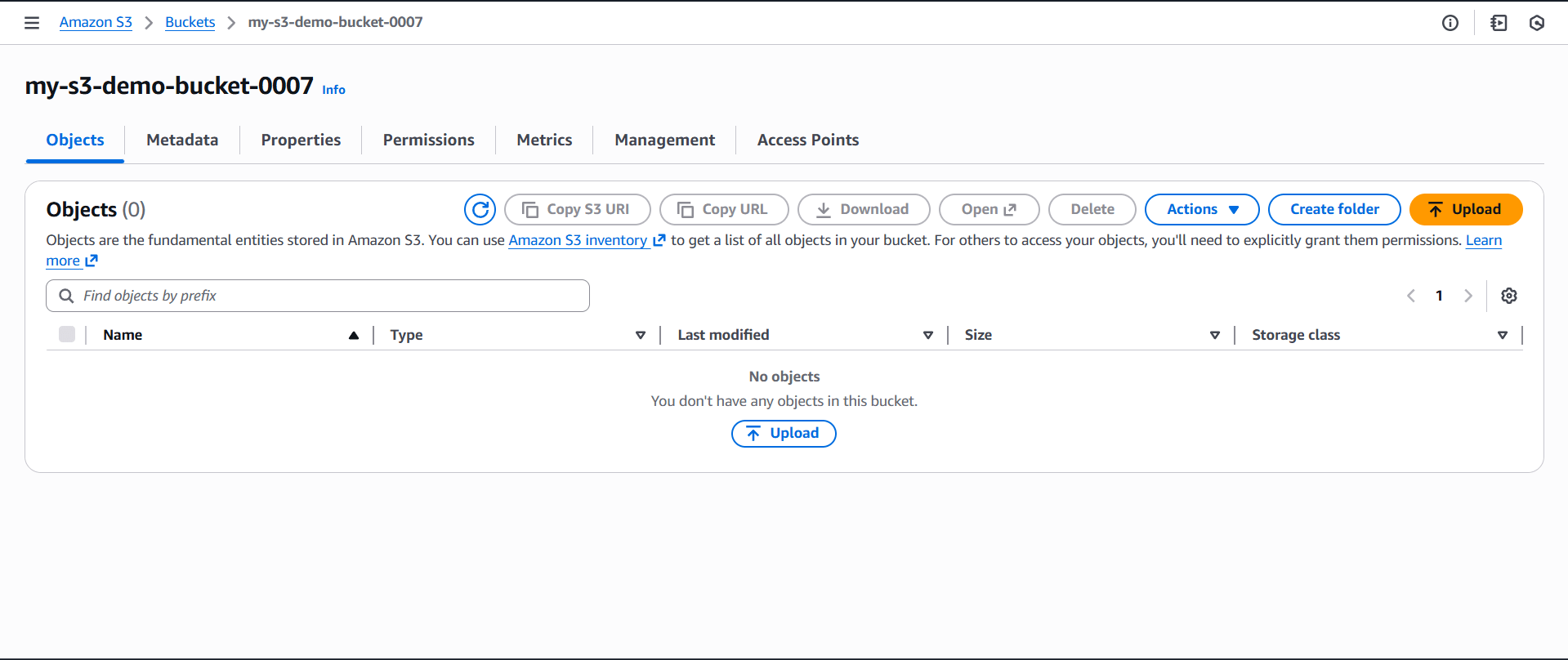Click the Storage class column header

point(1296,335)
